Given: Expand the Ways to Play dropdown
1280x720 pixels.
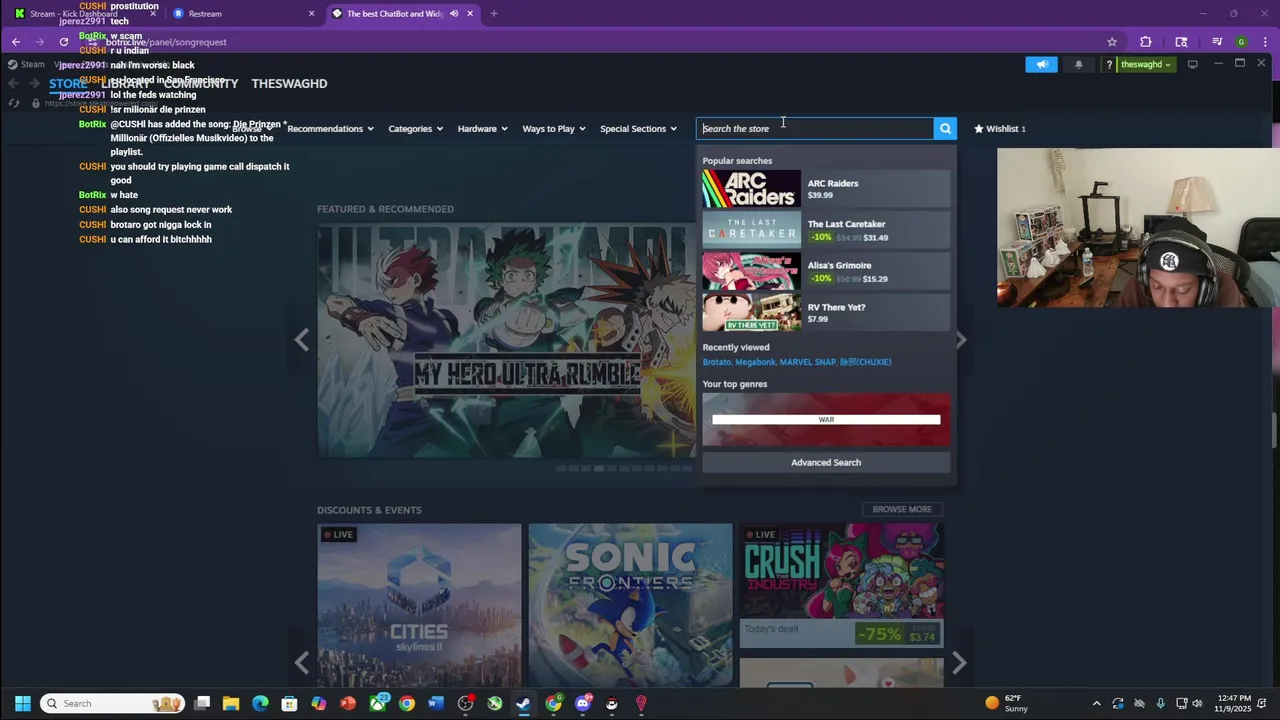Looking at the screenshot, I should tap(554, 128).
